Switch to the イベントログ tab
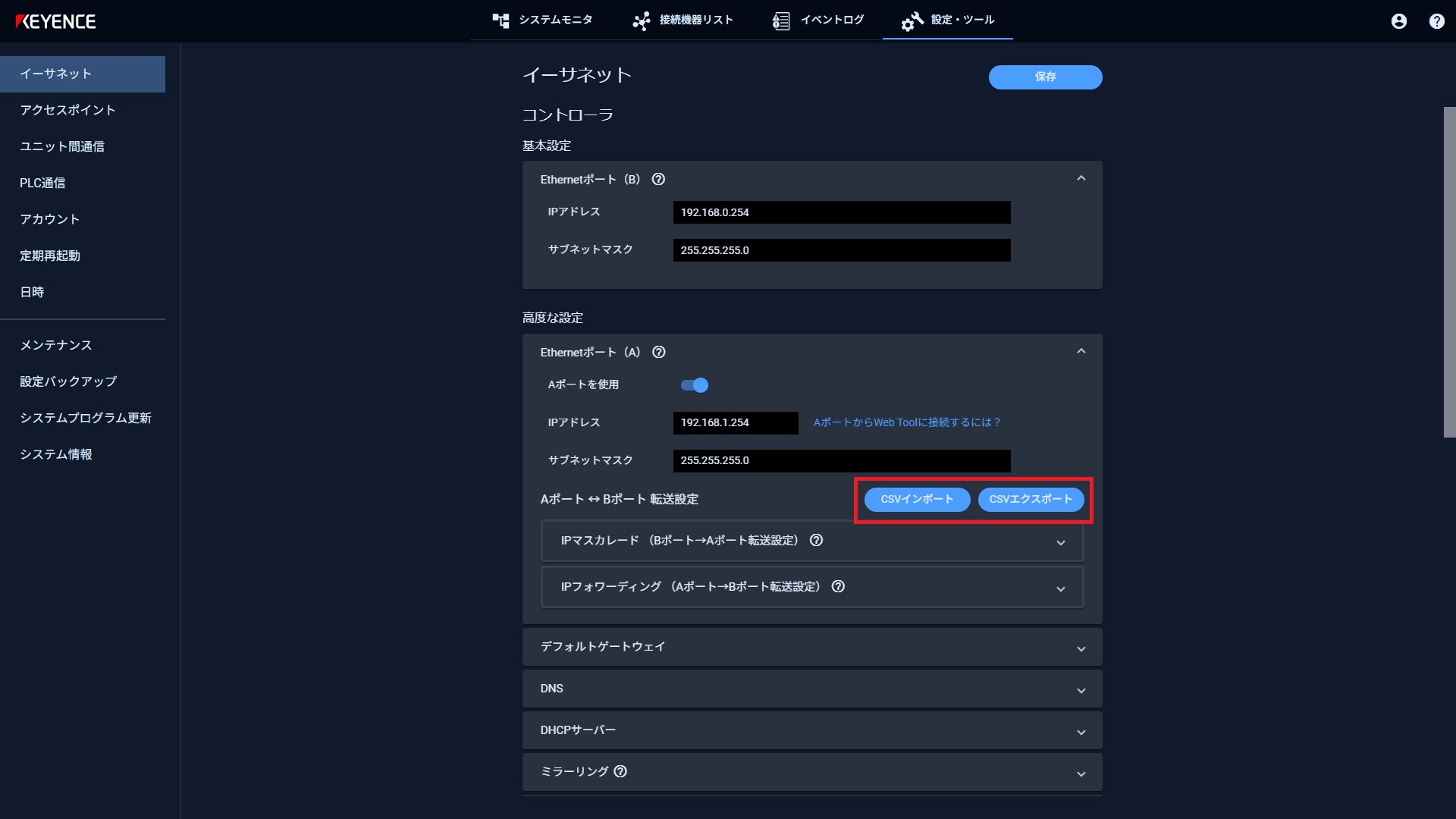Screen dimensions: 1456x819 pos(818,20)
